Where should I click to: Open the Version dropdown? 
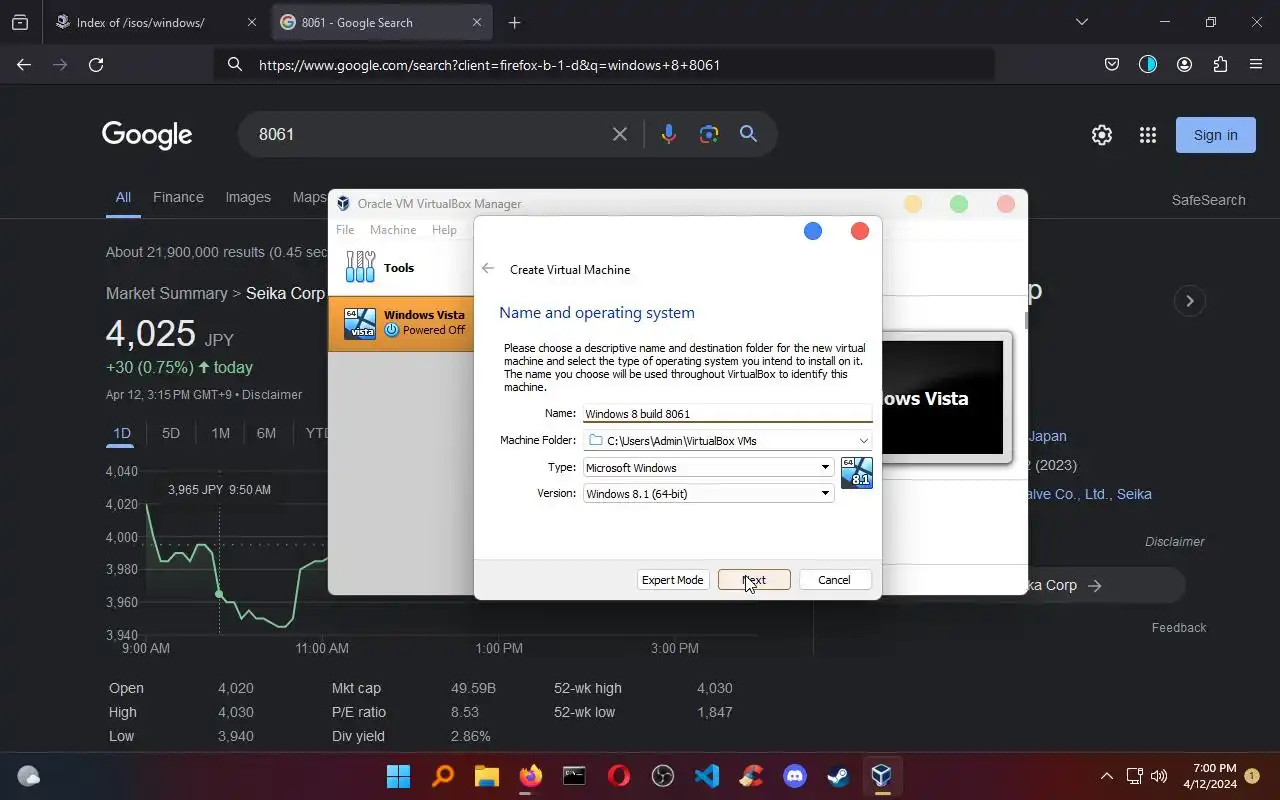pos(708,493)
